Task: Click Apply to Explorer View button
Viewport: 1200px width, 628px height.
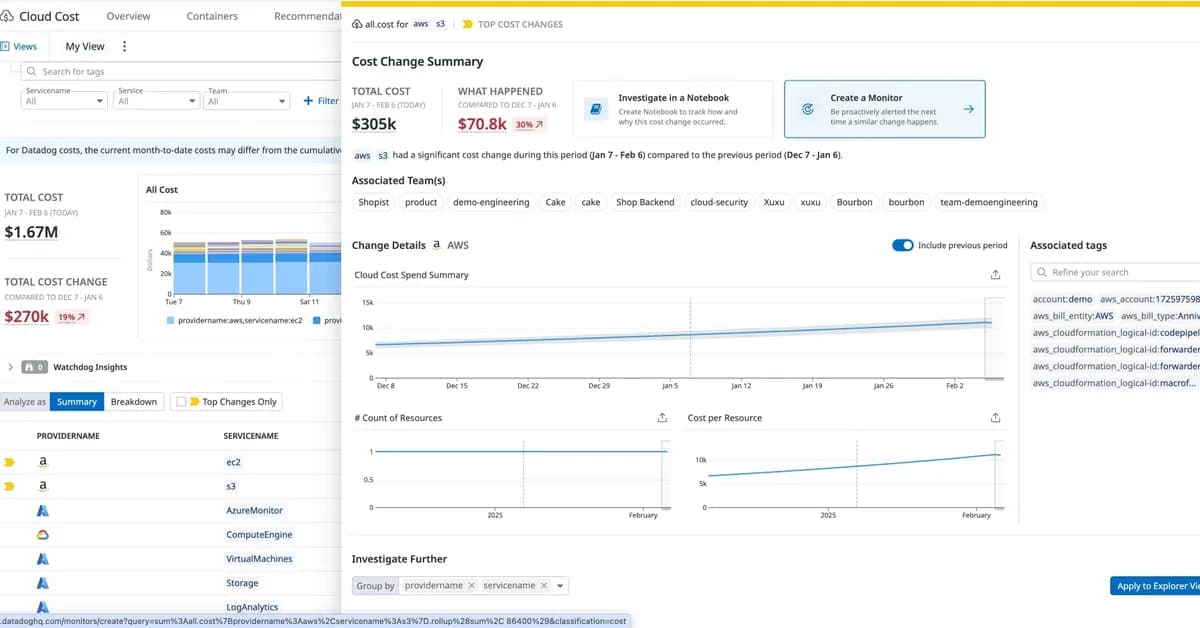Action: click(x=1155, y=586)
